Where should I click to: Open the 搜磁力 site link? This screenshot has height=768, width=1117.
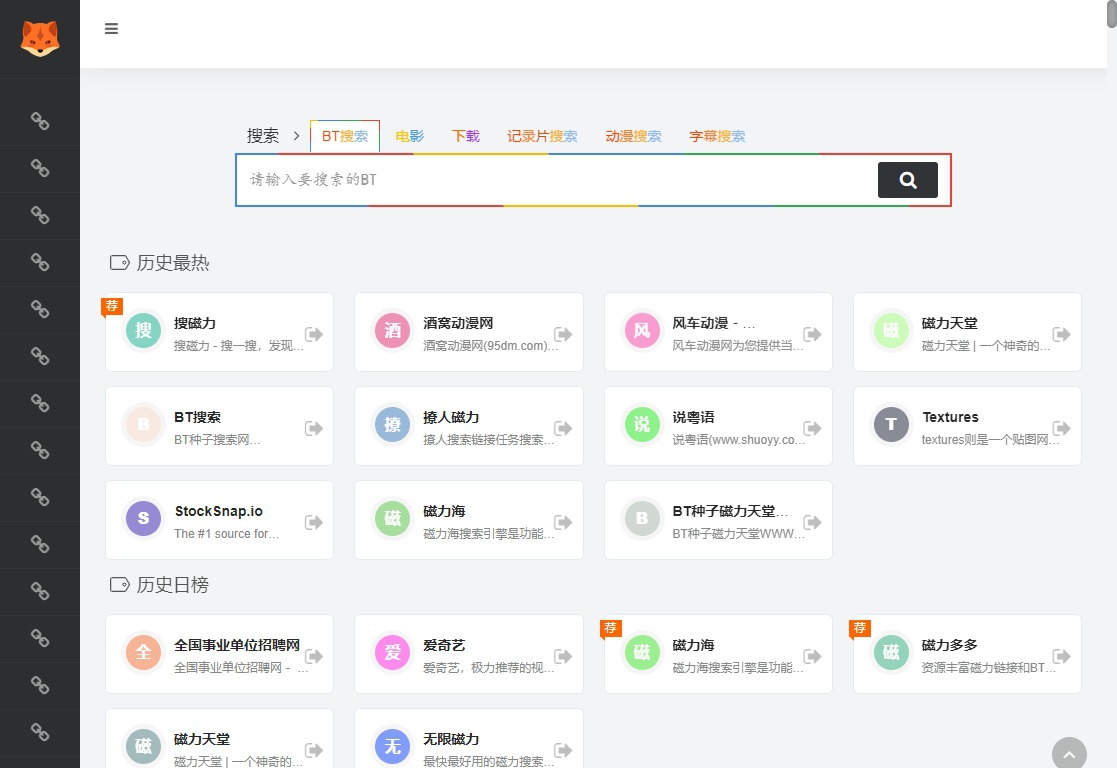pyautogui.click(x=195, y=323)
